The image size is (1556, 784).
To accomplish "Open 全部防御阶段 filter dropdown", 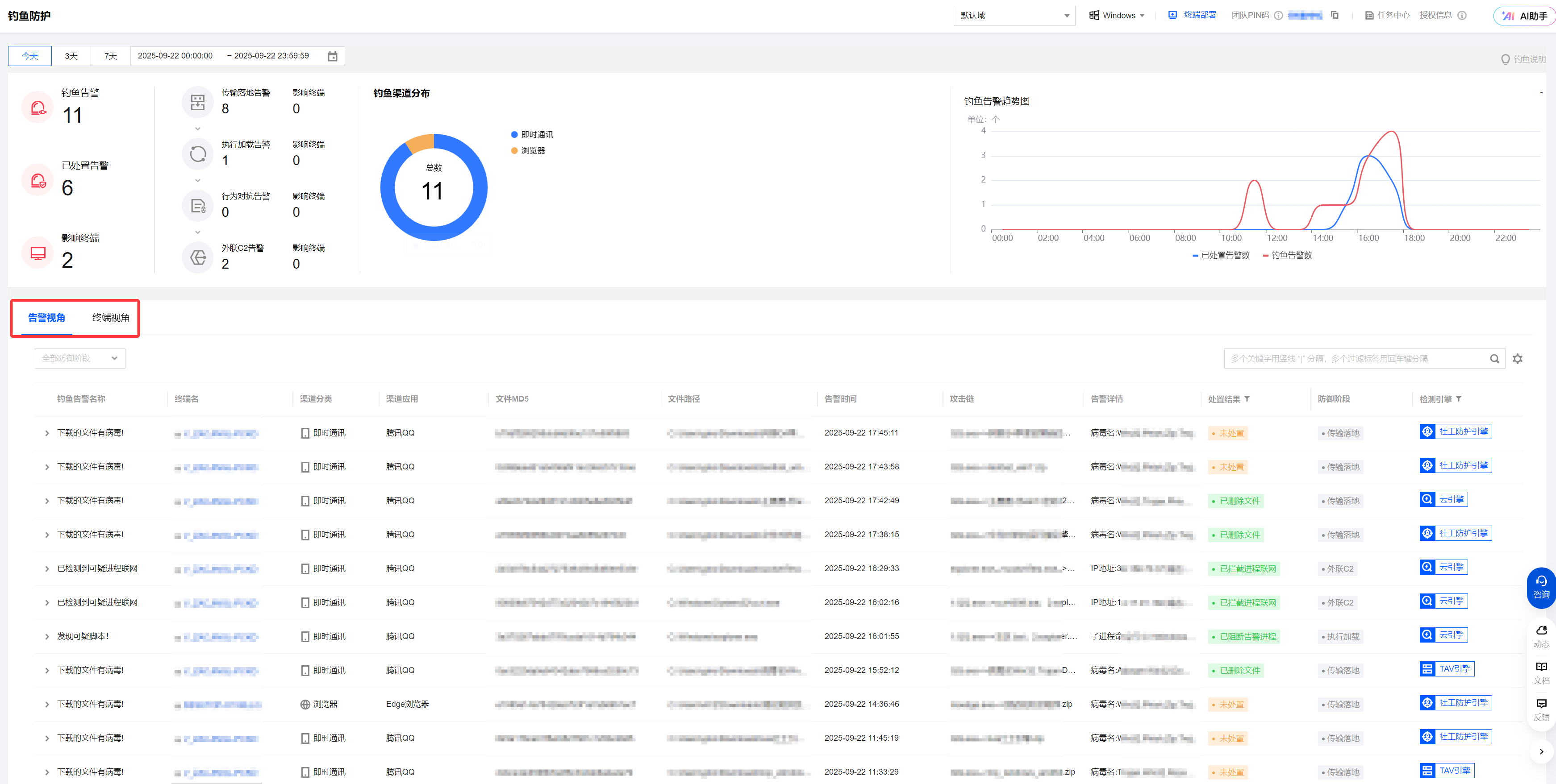I will click(80, 358).
